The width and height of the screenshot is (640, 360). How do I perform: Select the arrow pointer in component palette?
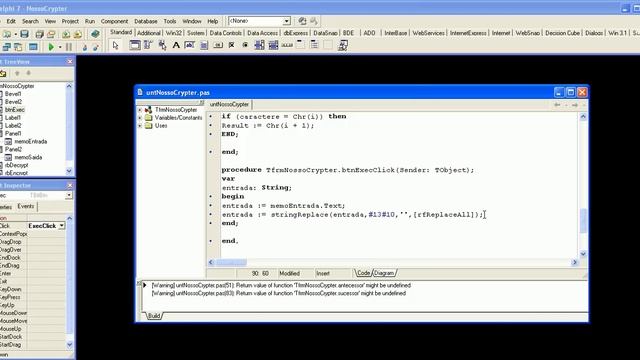[x=116, y=45]
